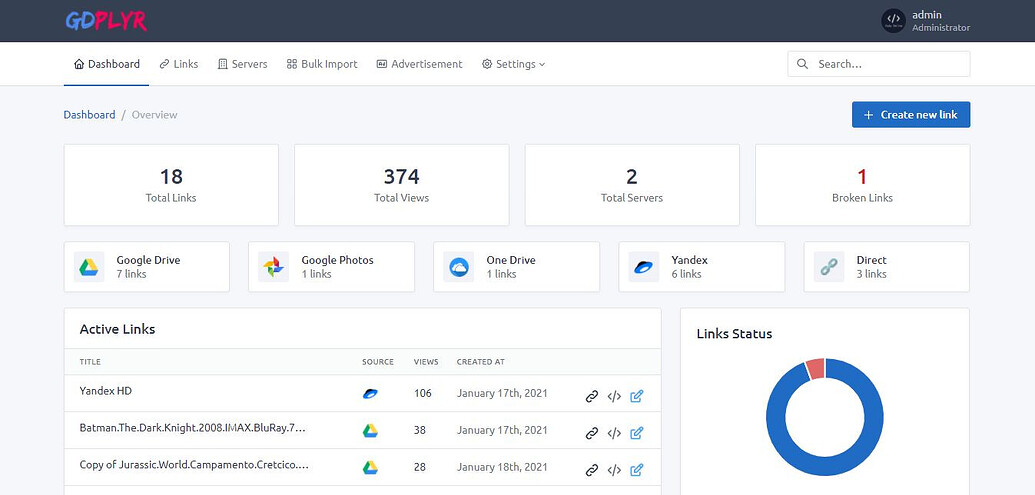This screenshot has height=495, width=1035.
Task: Open the Copy of Jurassic.World title link
Action: pos(194,465)
